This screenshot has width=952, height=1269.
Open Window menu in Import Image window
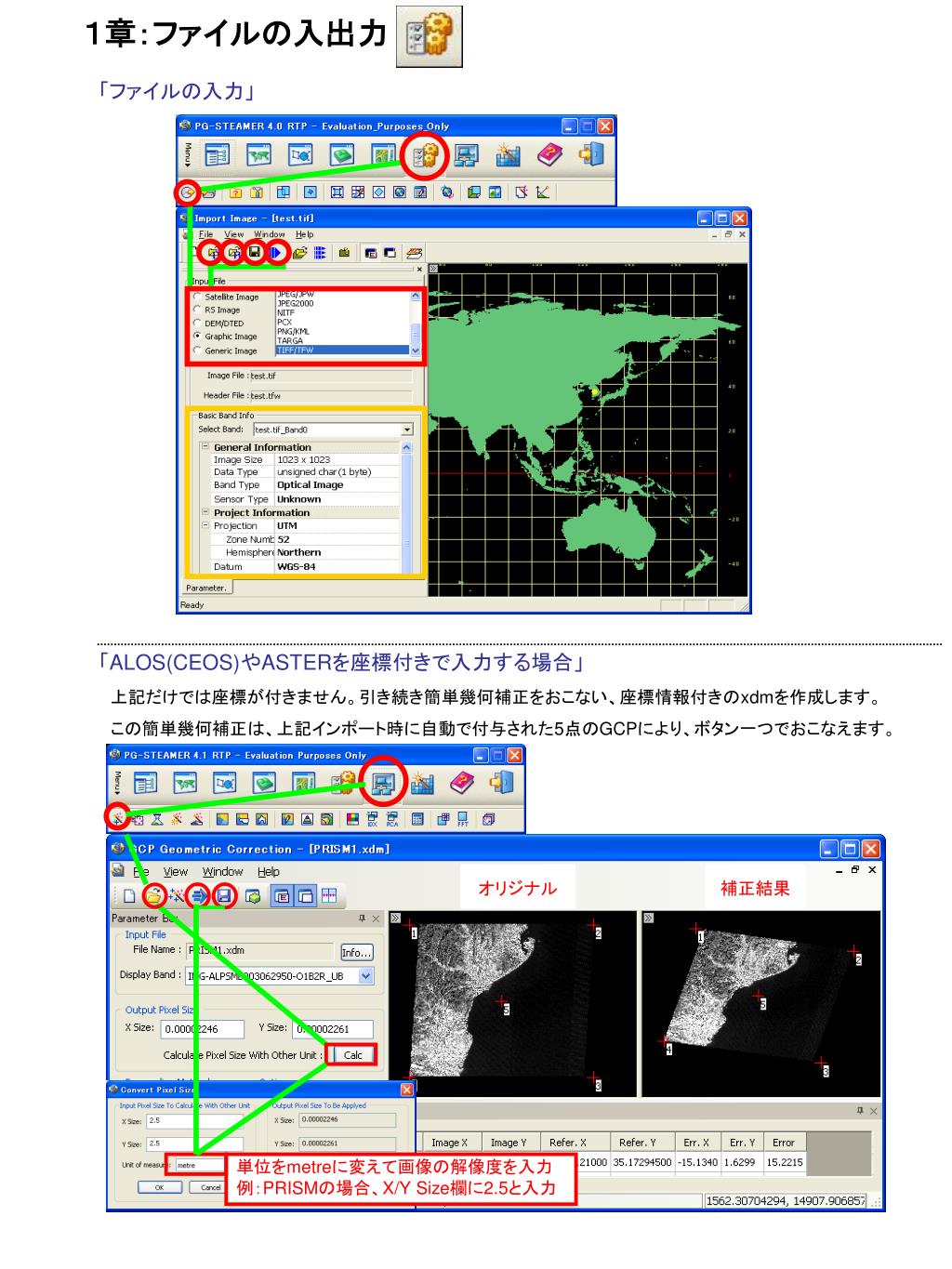270,234
